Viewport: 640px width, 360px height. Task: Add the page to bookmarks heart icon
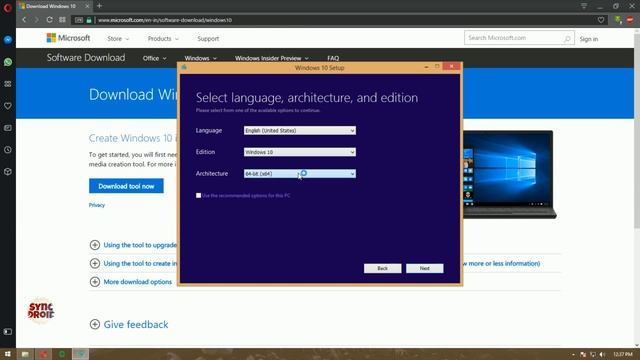click(601, 20)
